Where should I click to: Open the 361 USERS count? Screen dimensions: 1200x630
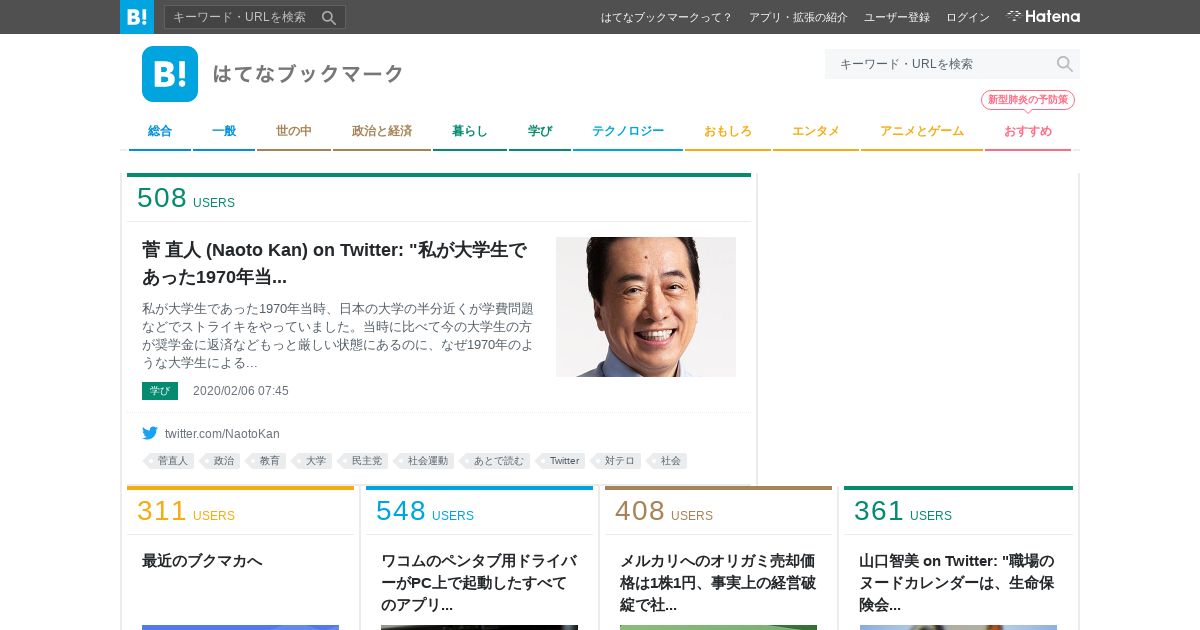coord(903,511)
